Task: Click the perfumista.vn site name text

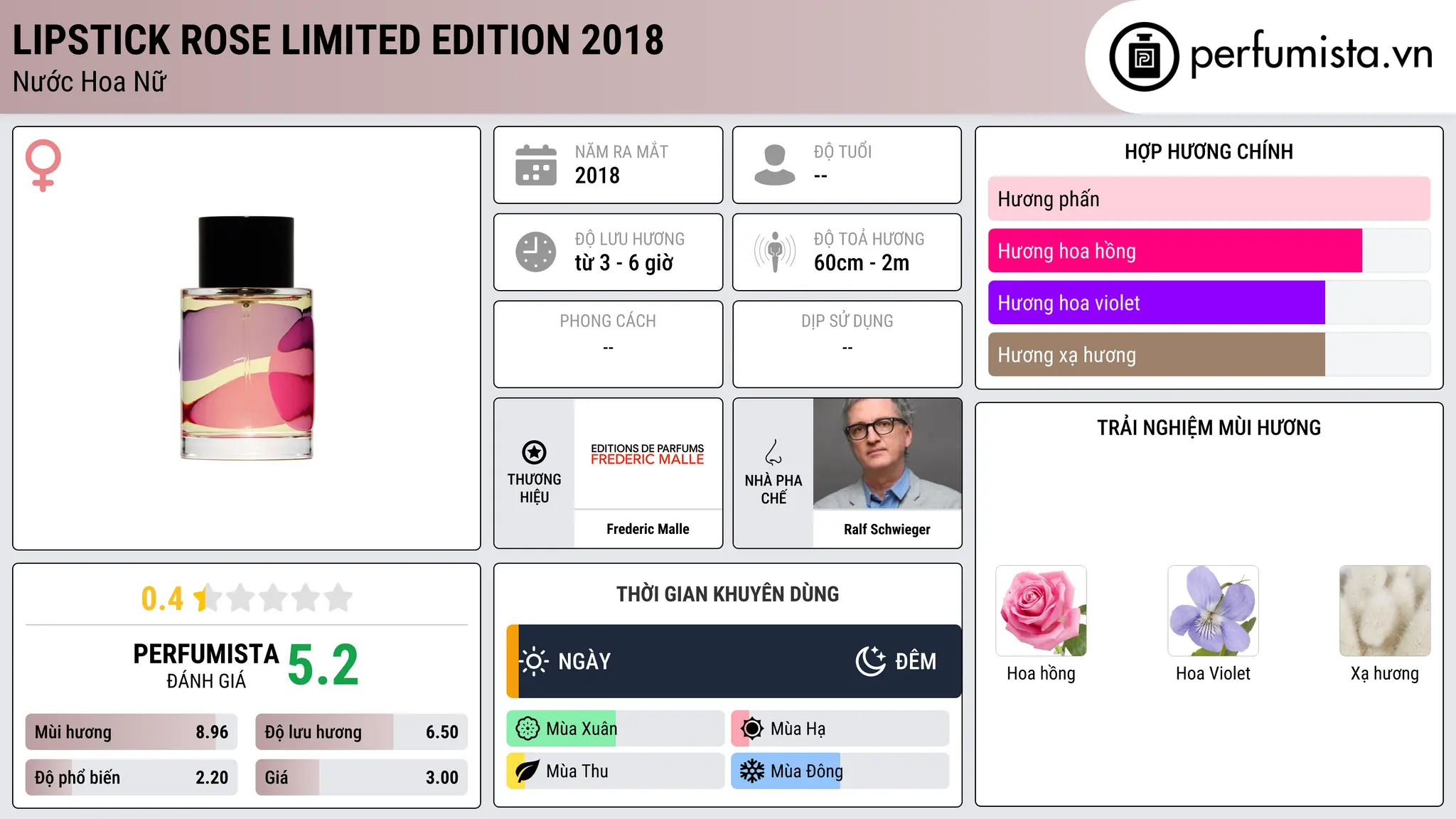Action: coord(1312,54)
